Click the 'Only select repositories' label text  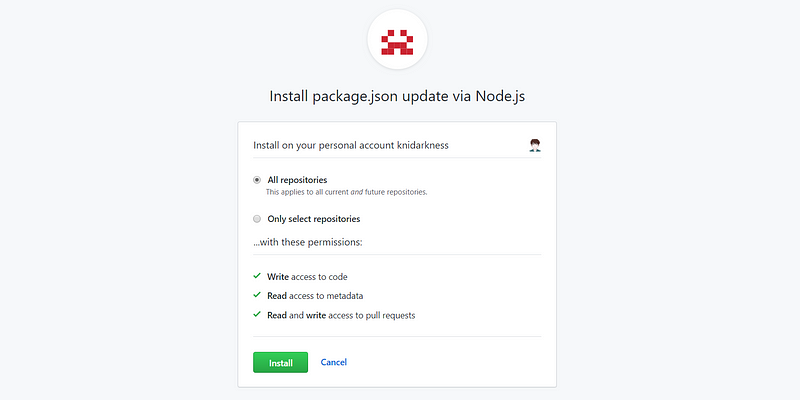click(x=314, y=219)
